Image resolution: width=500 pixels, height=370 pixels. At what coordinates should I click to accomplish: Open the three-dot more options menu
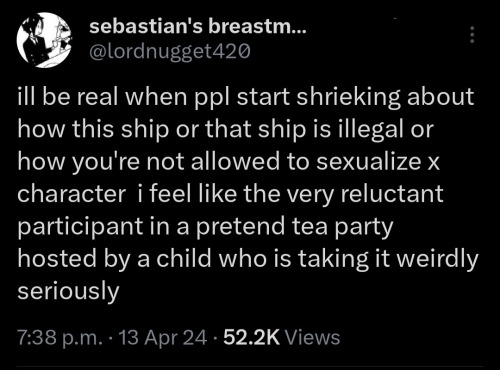click(472, 34)
